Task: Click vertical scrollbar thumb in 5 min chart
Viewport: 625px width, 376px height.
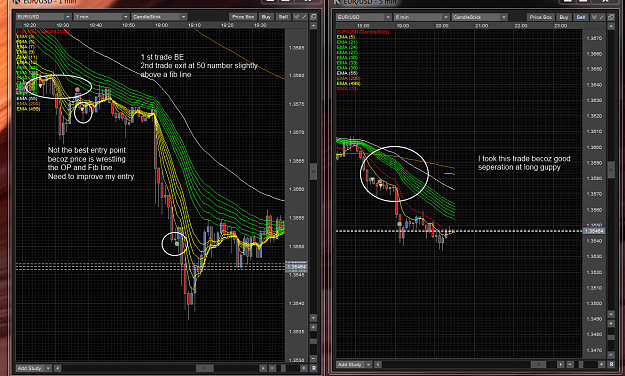Action: coord(611,170)
